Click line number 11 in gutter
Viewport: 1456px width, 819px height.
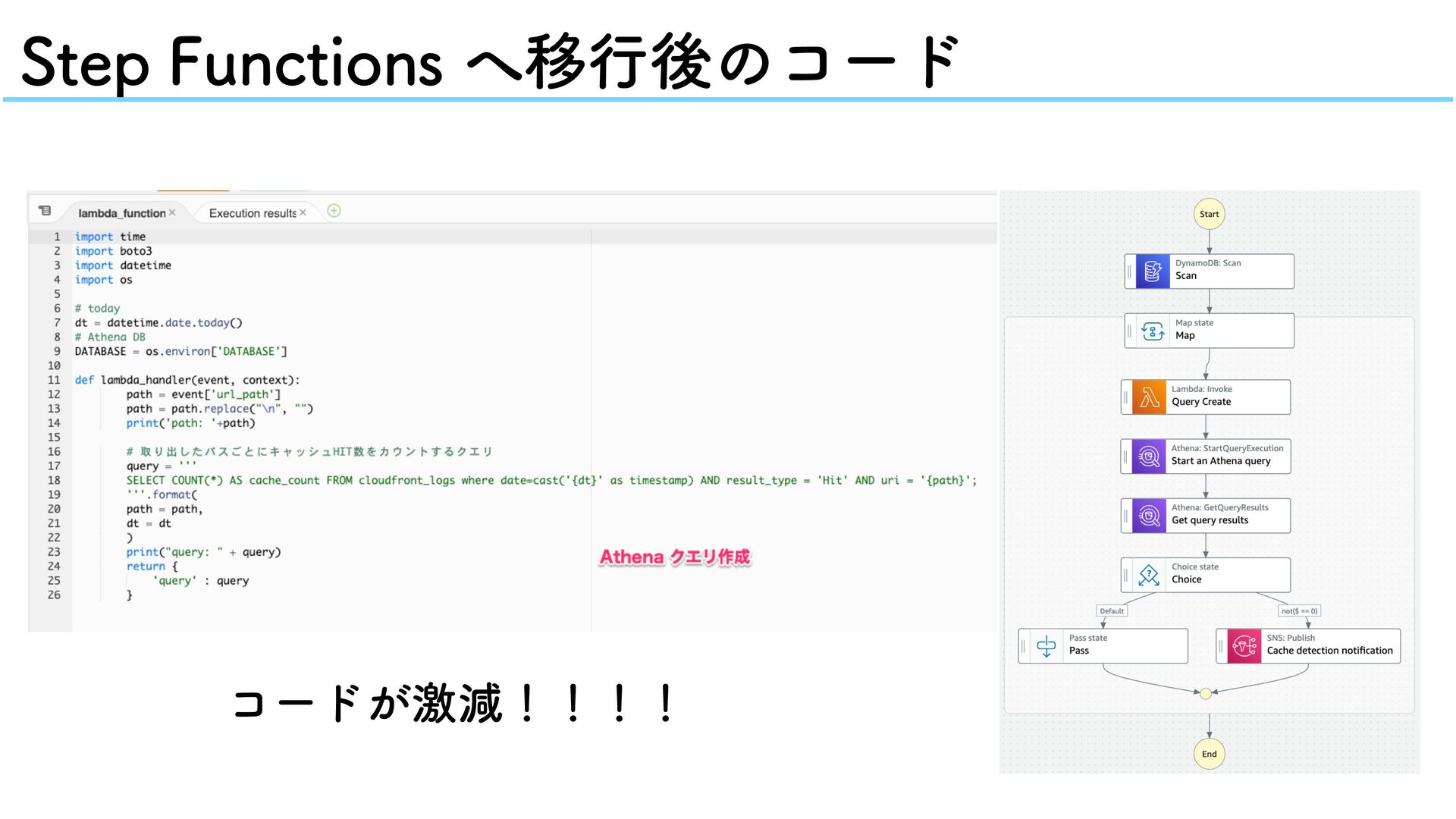(54, 380)
